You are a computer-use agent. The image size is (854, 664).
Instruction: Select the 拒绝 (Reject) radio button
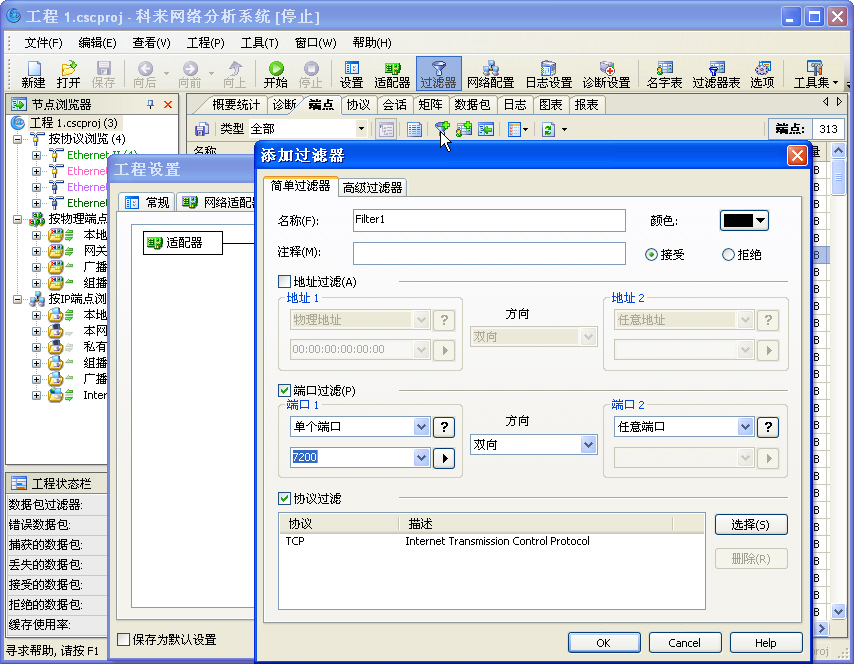coord(728,255)
